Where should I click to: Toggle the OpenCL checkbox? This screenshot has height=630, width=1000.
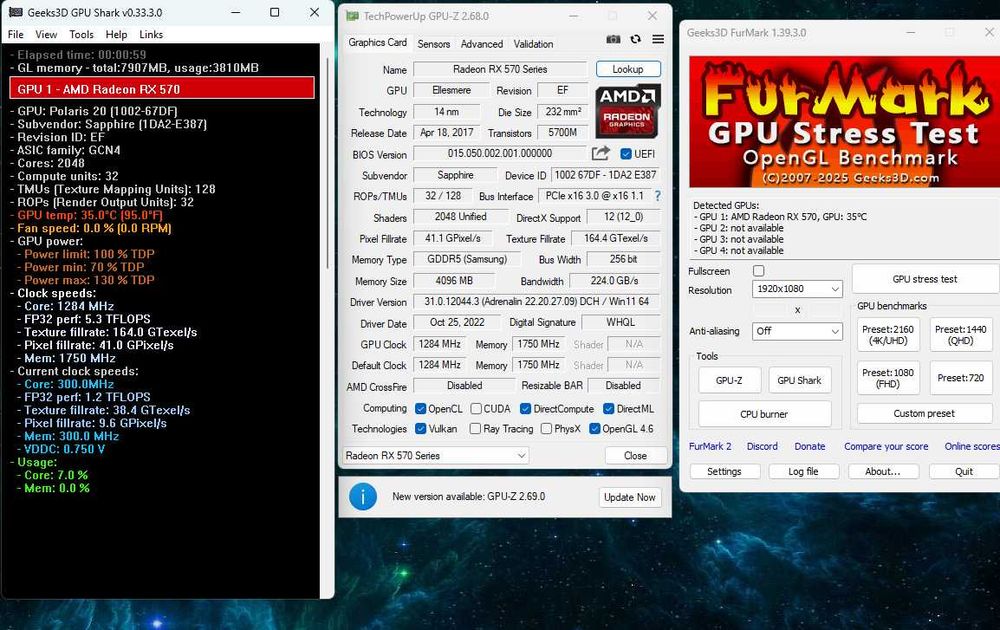pos(420,409)
